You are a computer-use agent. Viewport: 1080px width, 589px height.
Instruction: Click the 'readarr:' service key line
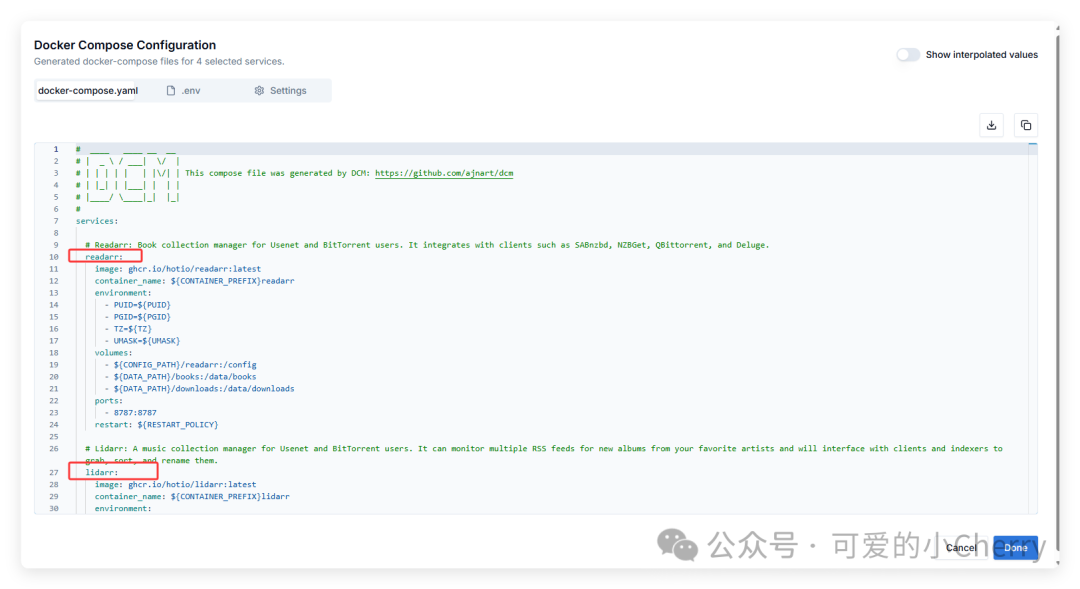click(x=104, y=257)
